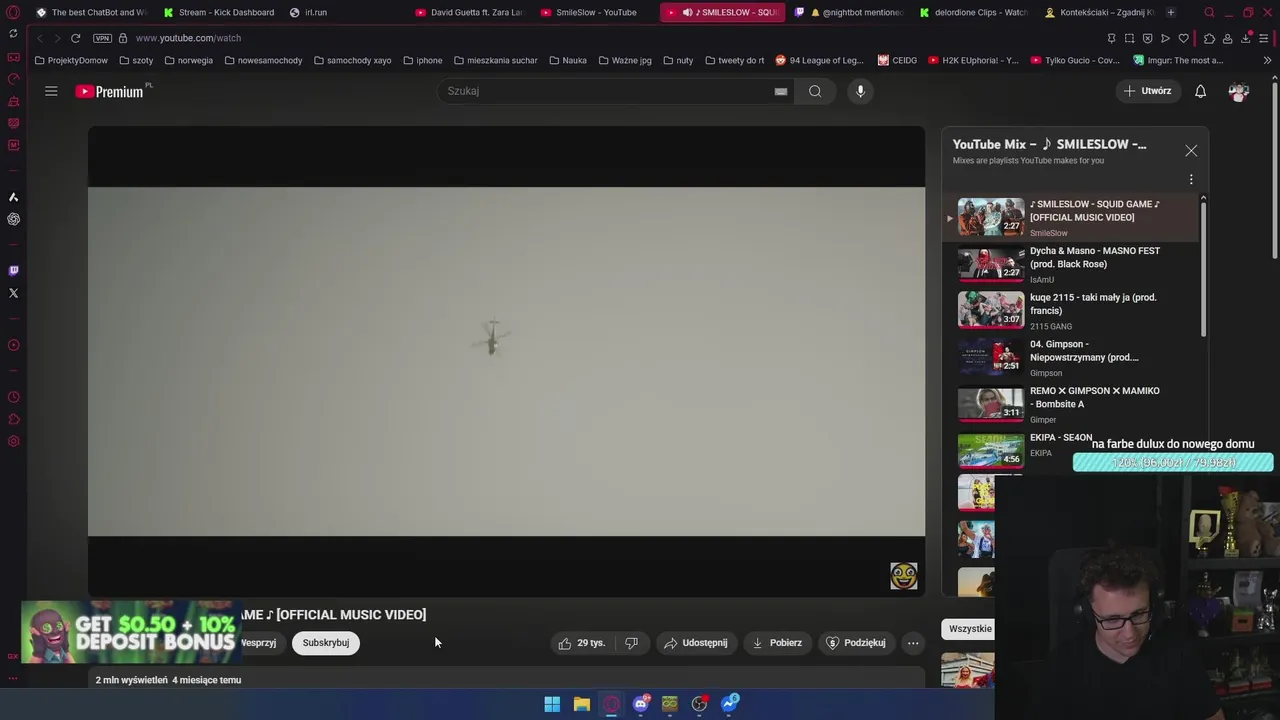Click the Udostępnij share button

point(696,643)
